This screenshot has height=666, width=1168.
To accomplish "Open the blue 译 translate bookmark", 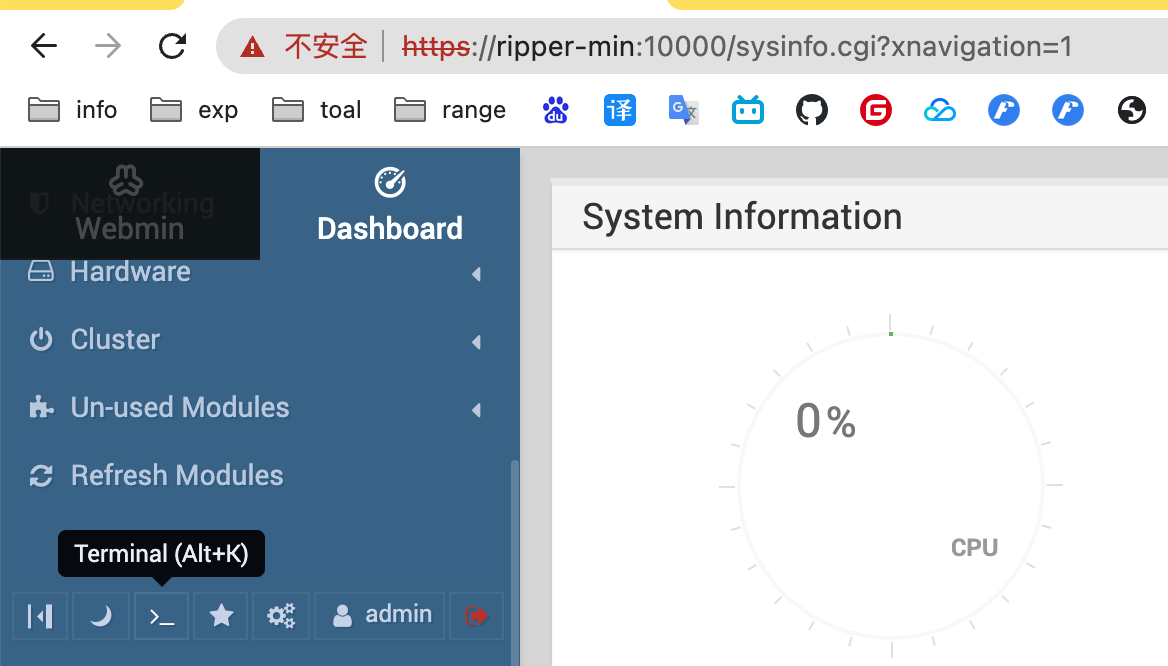I will [620, 110].
